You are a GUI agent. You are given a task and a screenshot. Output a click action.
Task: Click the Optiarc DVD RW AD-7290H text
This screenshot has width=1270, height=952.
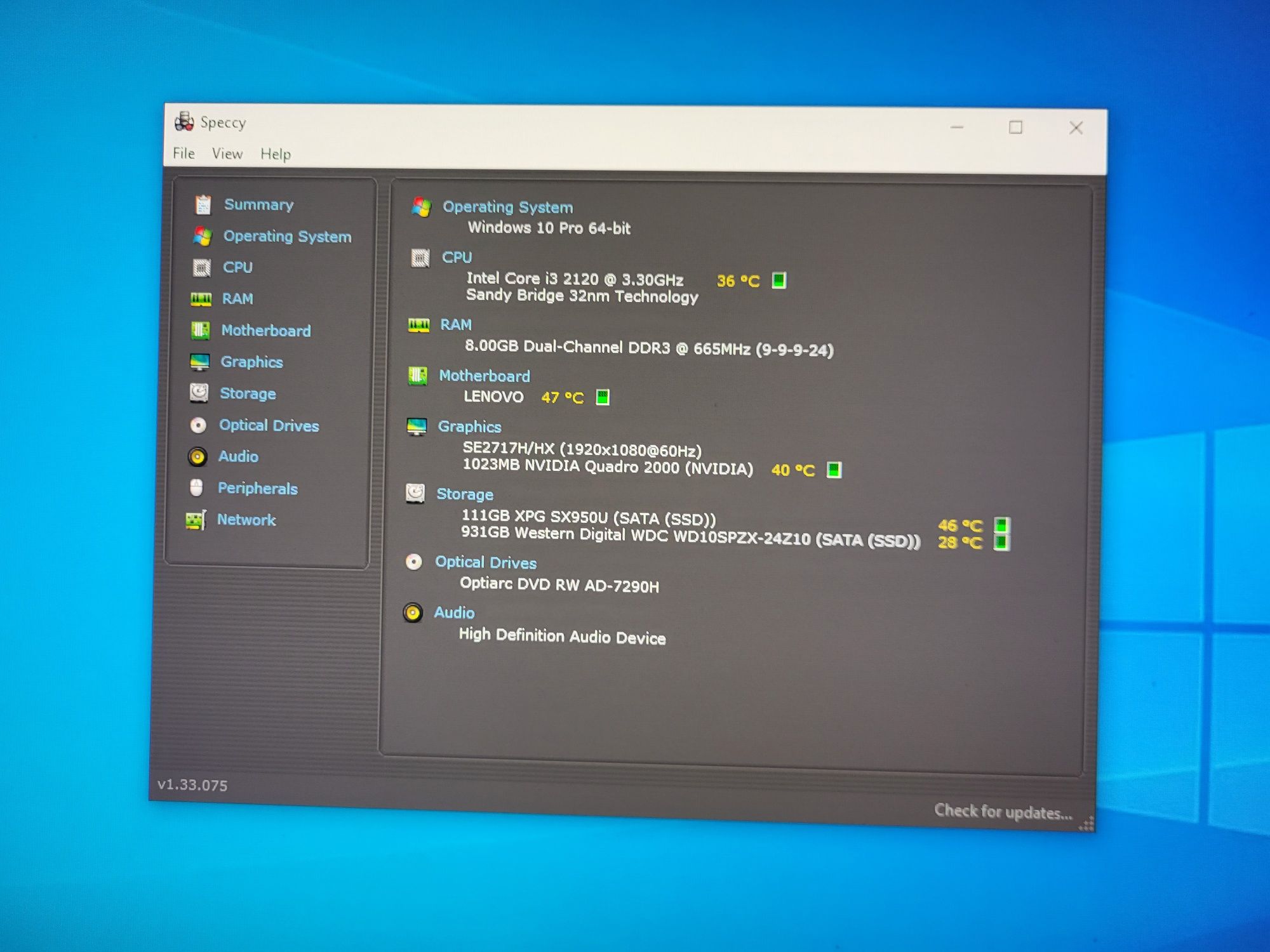(x=559, y=584)
